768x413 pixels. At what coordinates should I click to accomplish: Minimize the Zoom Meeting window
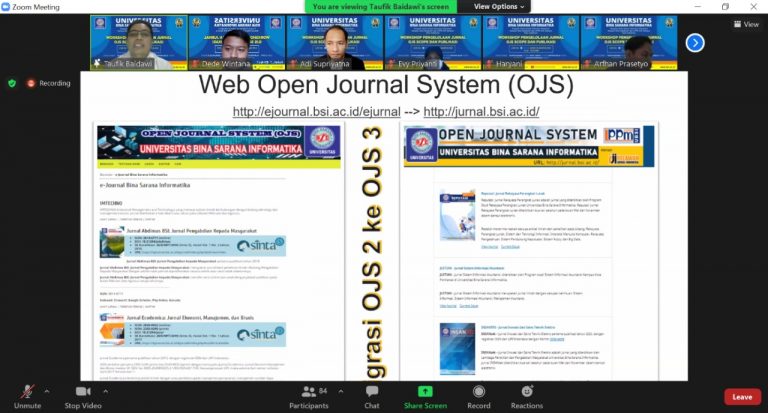[x=697, y=6]
